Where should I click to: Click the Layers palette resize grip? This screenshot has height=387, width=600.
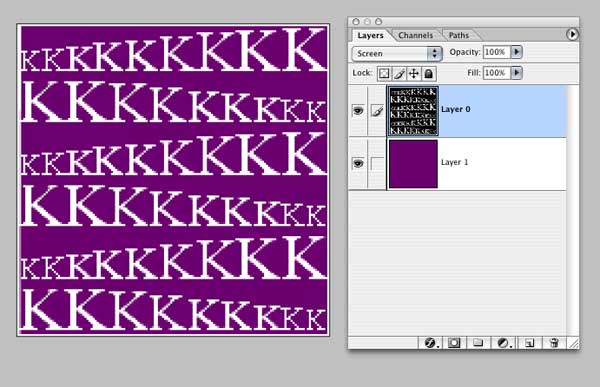(574, 344)
